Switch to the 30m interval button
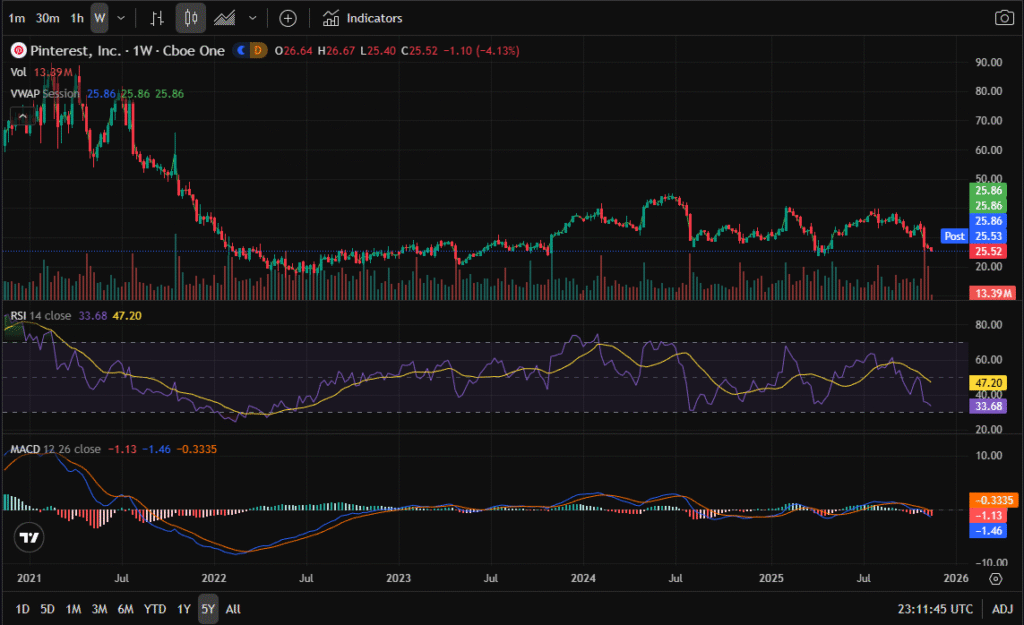Screen dimensions: 1024x625 (x=47, y=18)
